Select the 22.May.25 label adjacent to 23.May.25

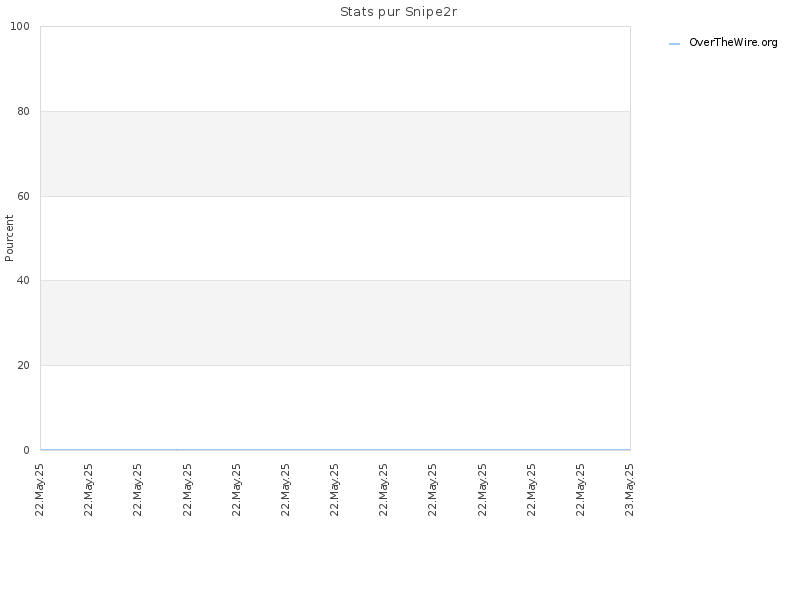[x=580, y=490]
